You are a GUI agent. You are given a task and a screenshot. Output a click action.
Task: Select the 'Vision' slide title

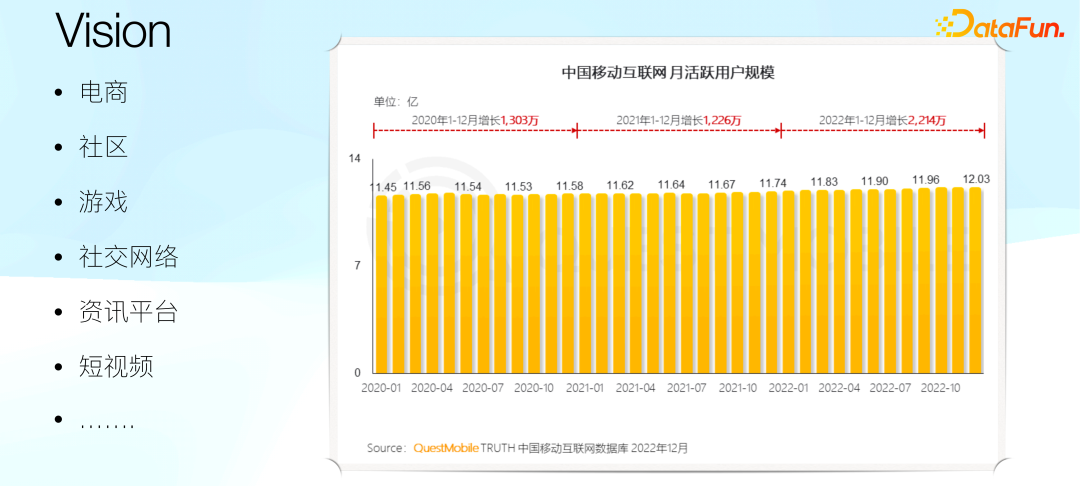[x=113, y=30]
